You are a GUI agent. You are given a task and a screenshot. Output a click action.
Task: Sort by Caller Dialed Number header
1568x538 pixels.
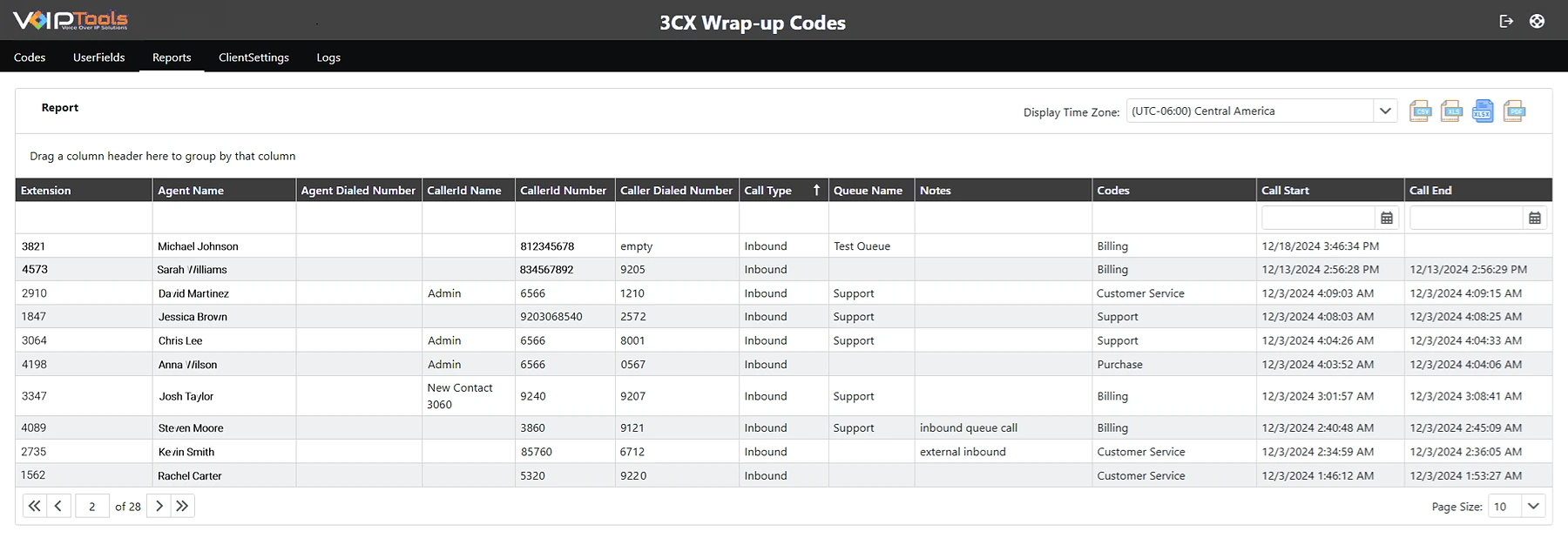[677, 190]
